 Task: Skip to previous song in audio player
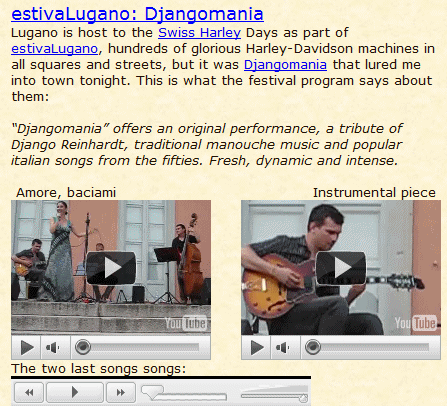[29, 392]
